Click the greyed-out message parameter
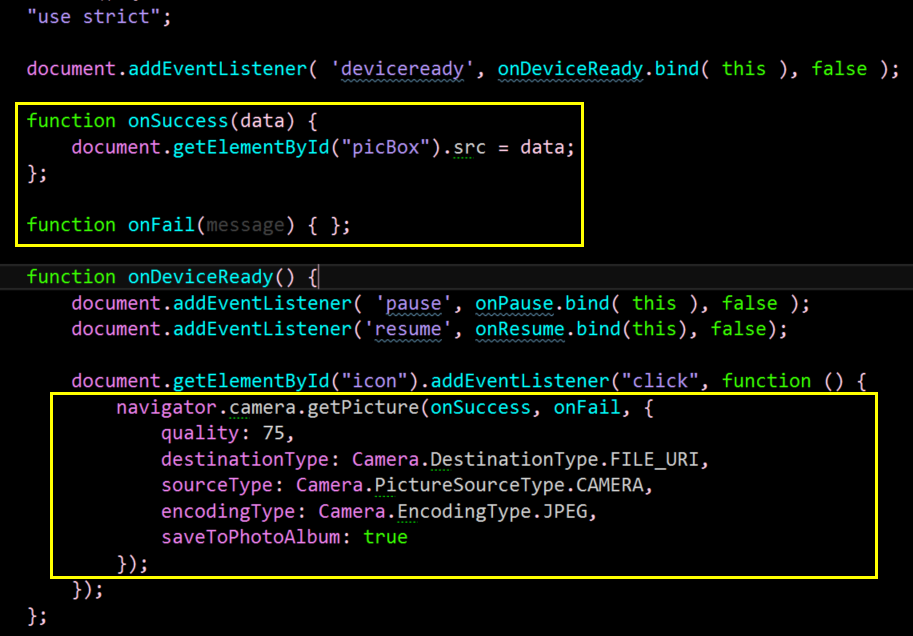Screen dimensions: 913x636 point(246,225)
